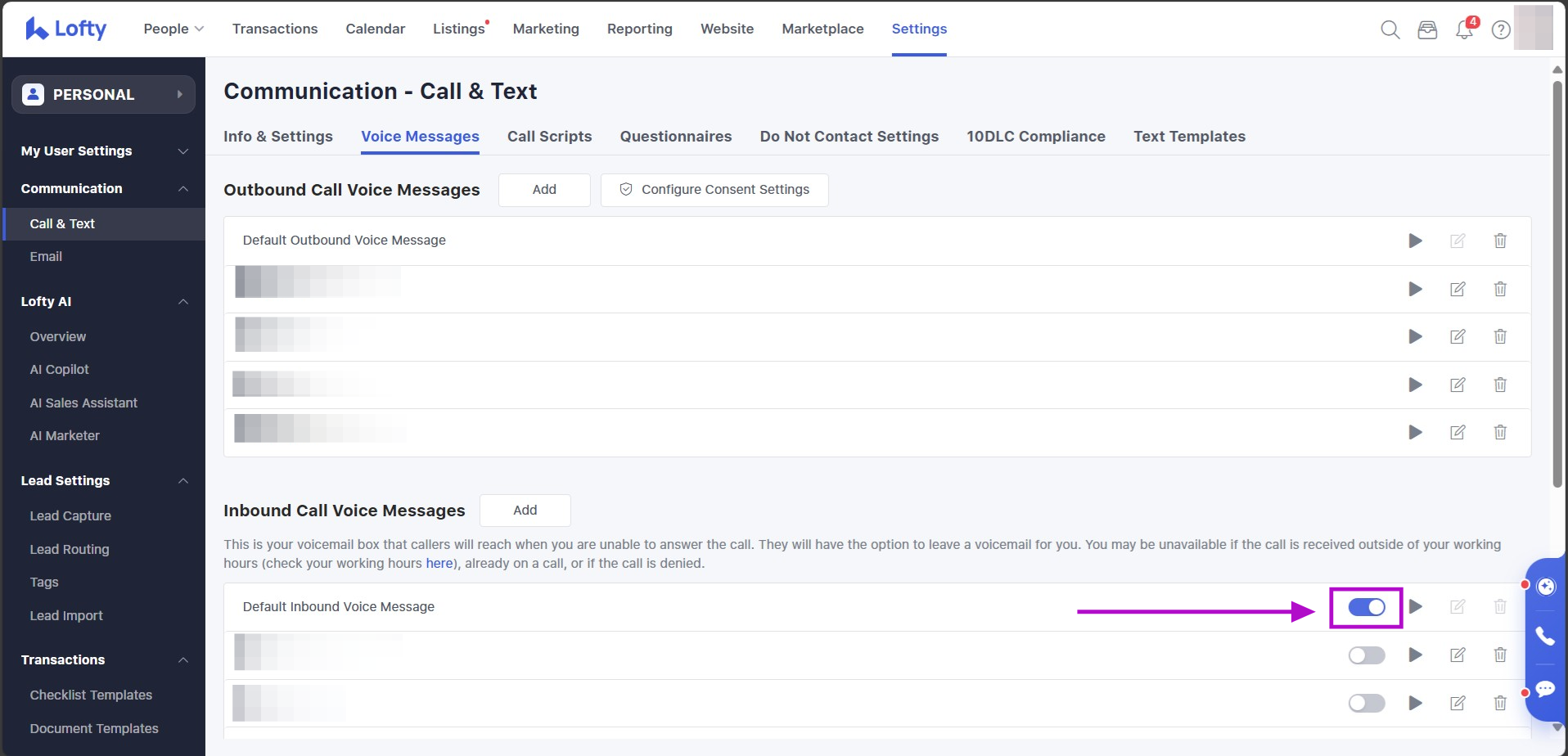Screen dimensions: 1568x756
Task: Switch to the Call Scripts tab
Action: point(549,137)
